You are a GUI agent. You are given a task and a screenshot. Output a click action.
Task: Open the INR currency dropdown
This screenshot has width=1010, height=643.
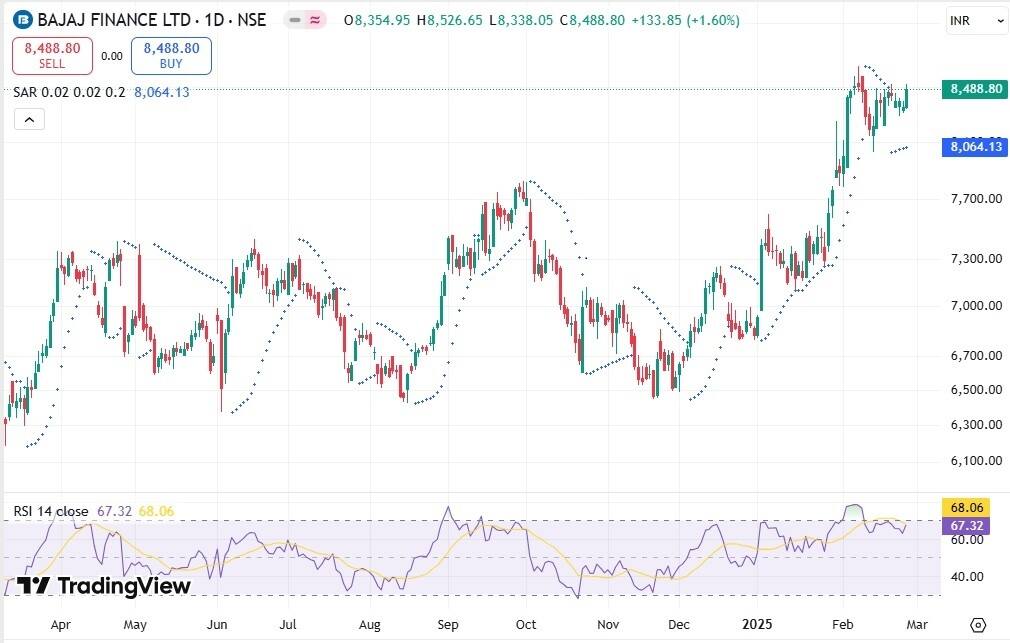coord(976,20)
